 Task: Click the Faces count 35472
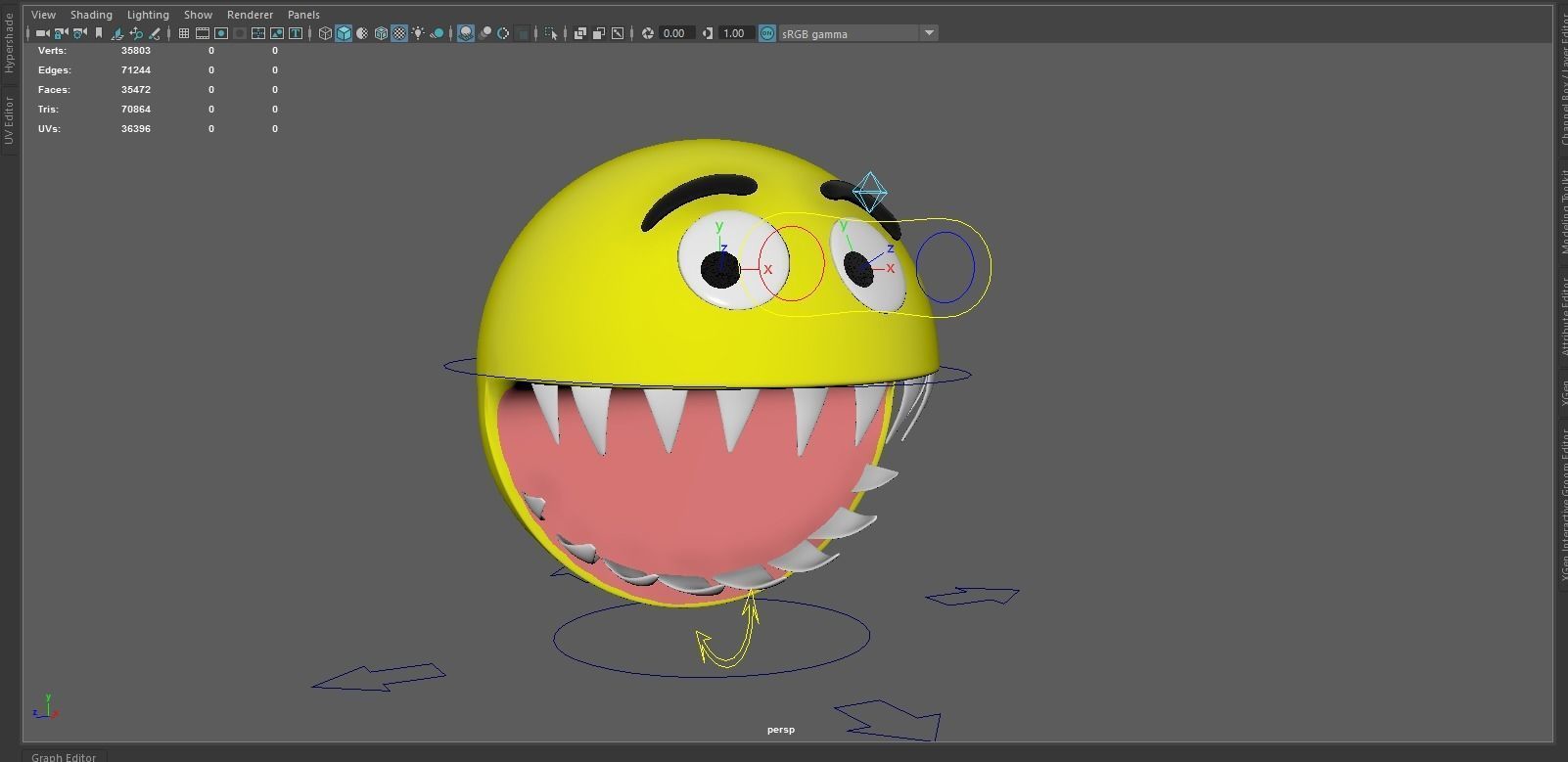(x=136, y=89)
